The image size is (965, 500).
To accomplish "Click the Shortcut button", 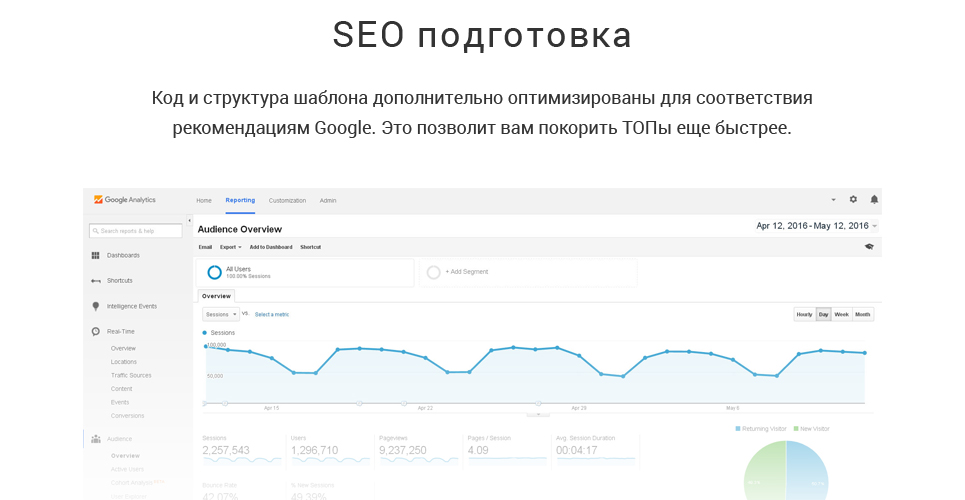I will [x=311, y=247].
